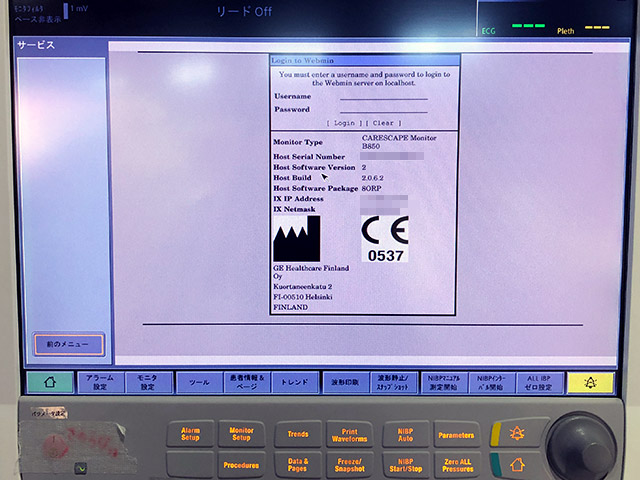The image size is (640, 480).
Task: Push the Freeze/Snapshot hard key
Action: (349, 465)
